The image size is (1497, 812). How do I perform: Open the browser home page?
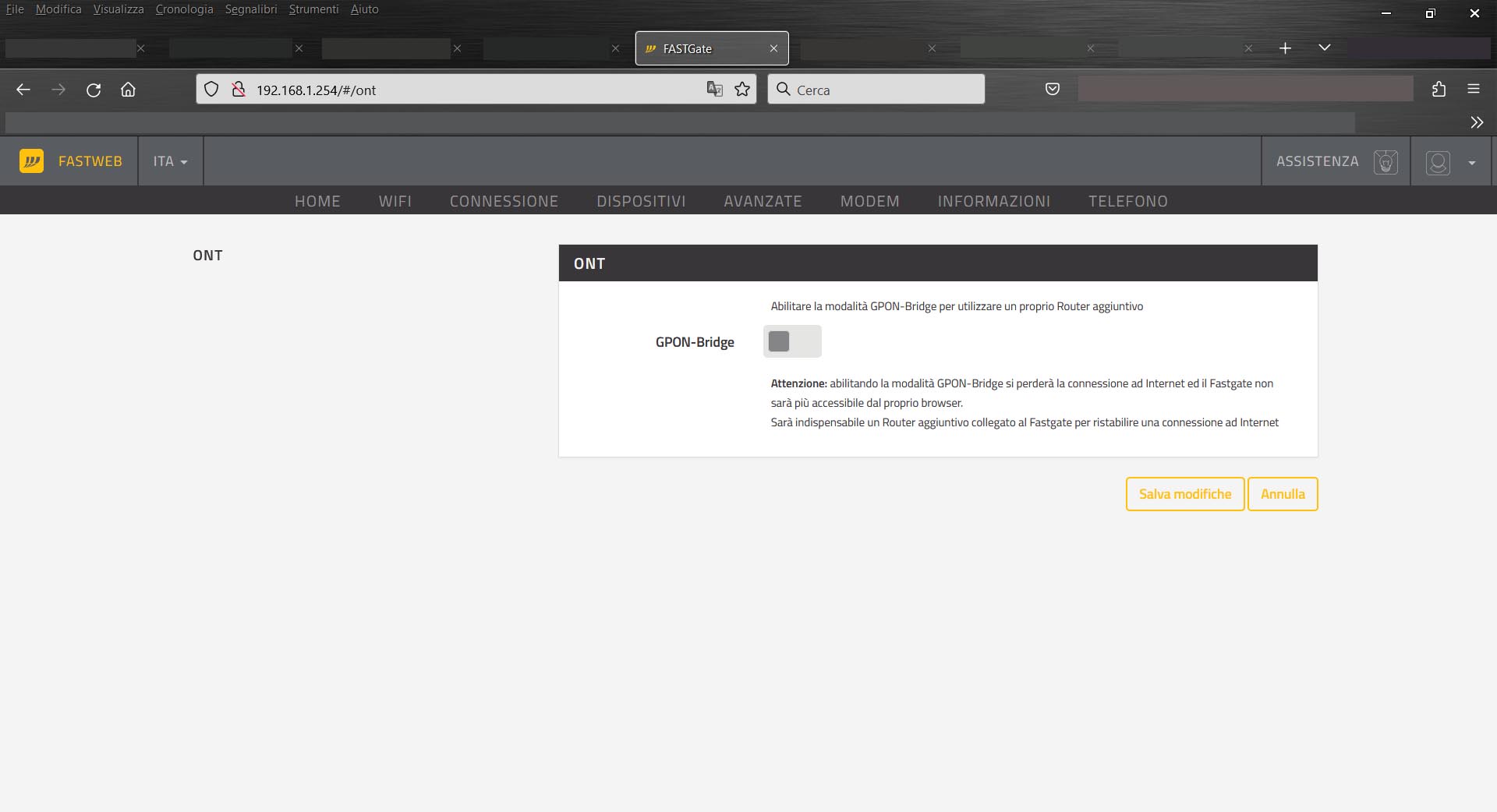128,90
